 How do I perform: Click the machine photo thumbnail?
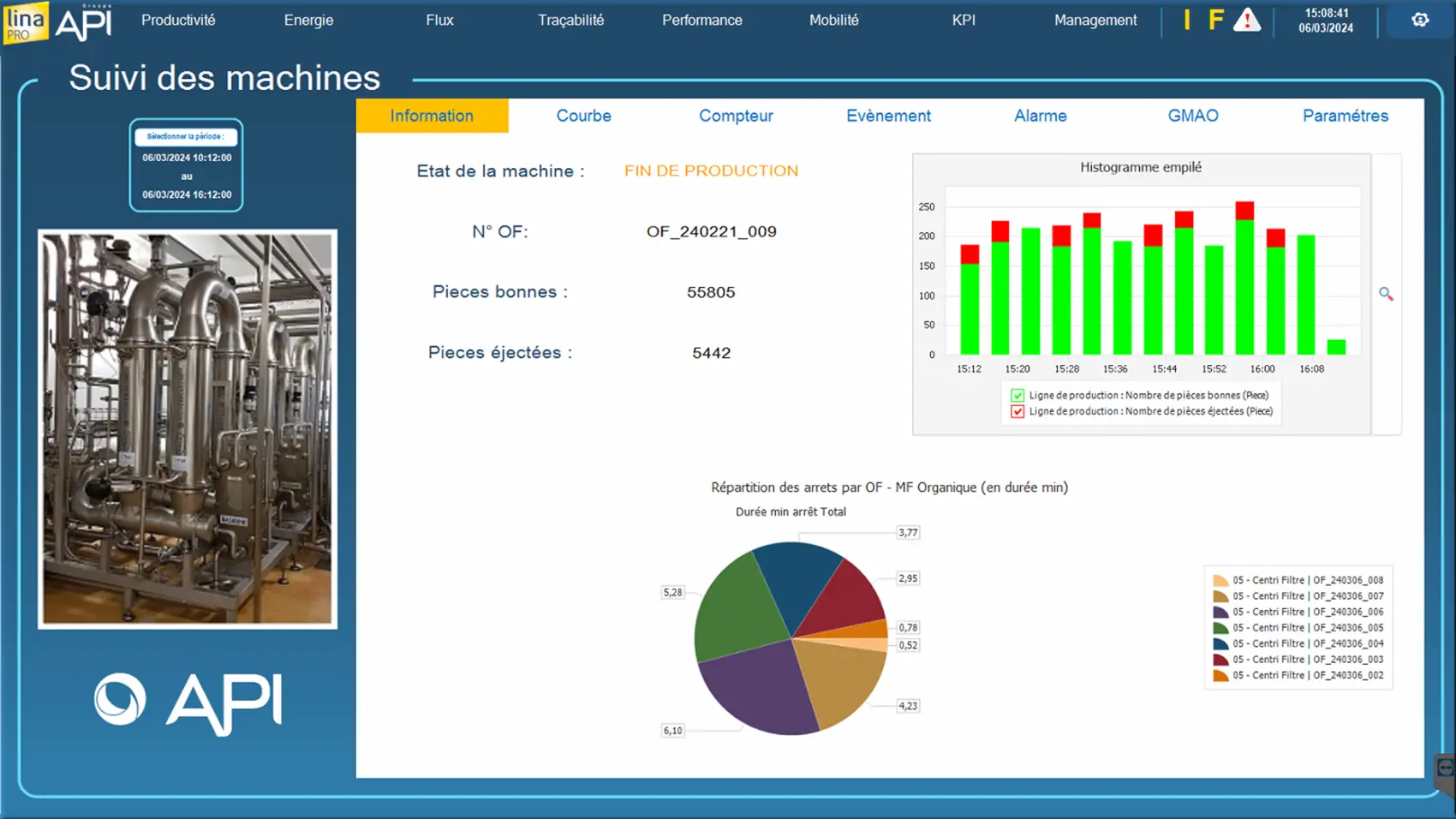click(188, 428)
